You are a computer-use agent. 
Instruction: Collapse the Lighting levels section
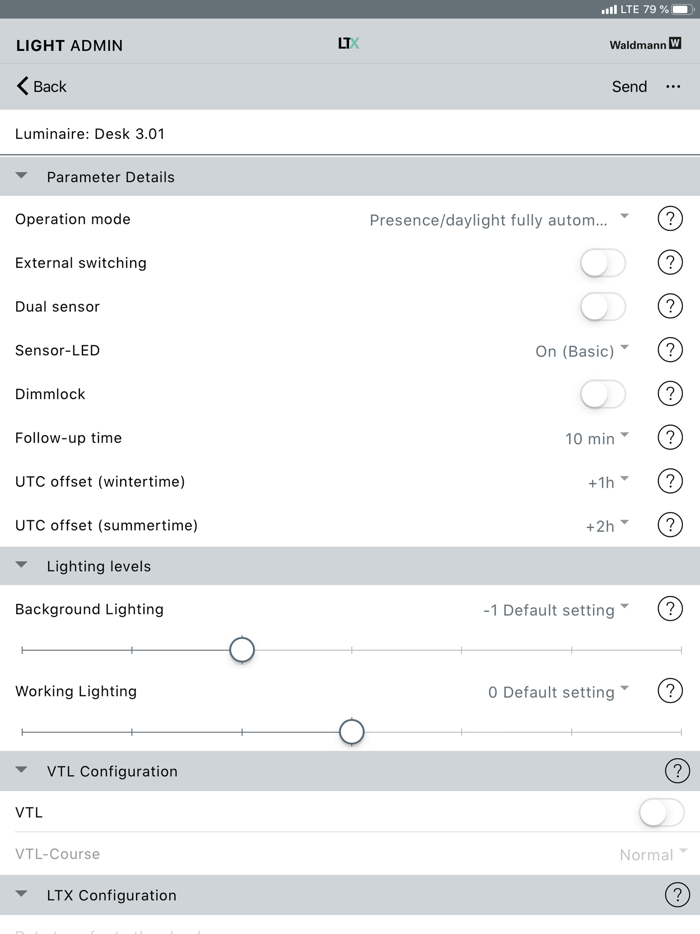21,565
